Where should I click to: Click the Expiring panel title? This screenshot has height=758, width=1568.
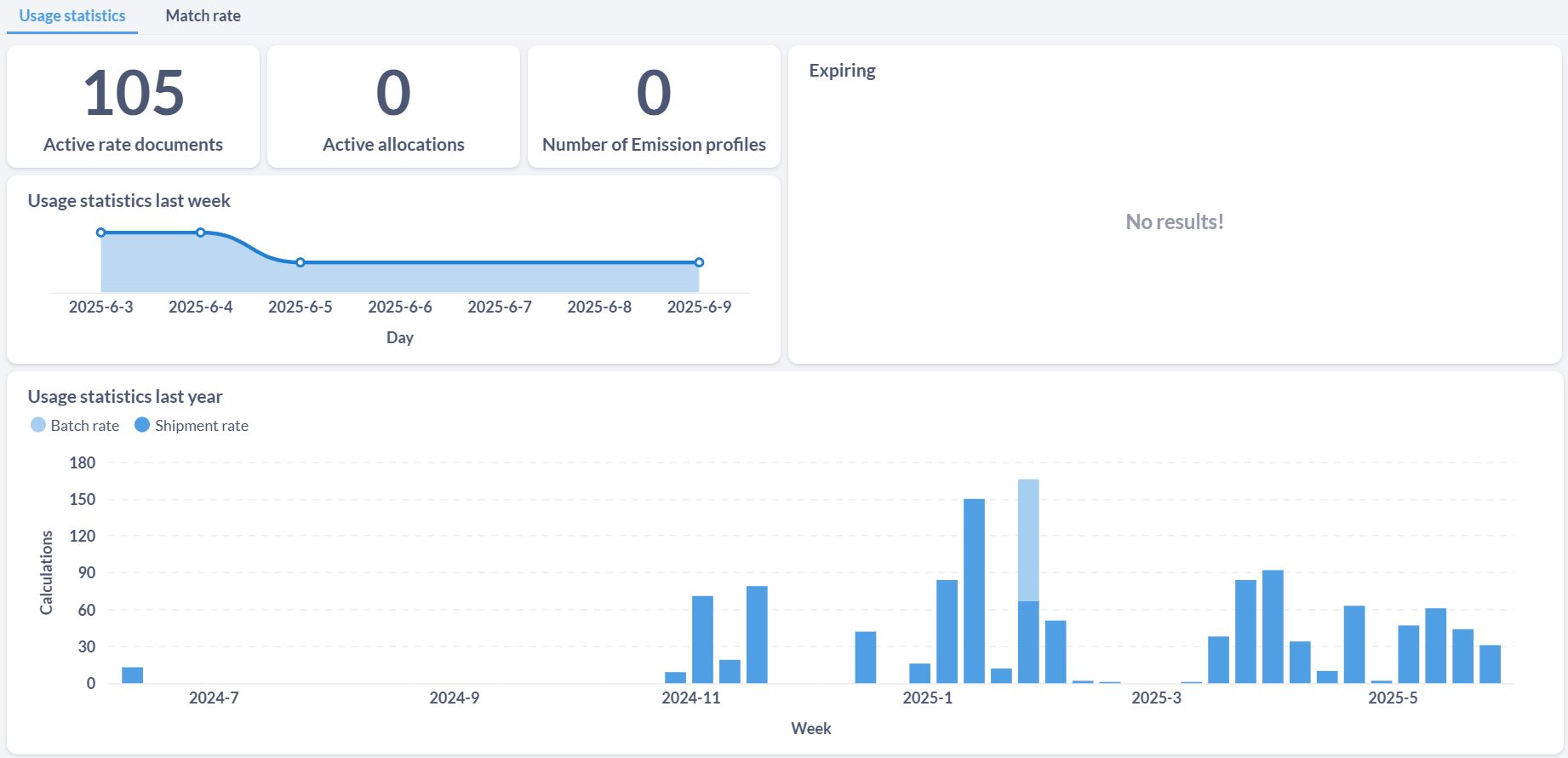[842, 71]
